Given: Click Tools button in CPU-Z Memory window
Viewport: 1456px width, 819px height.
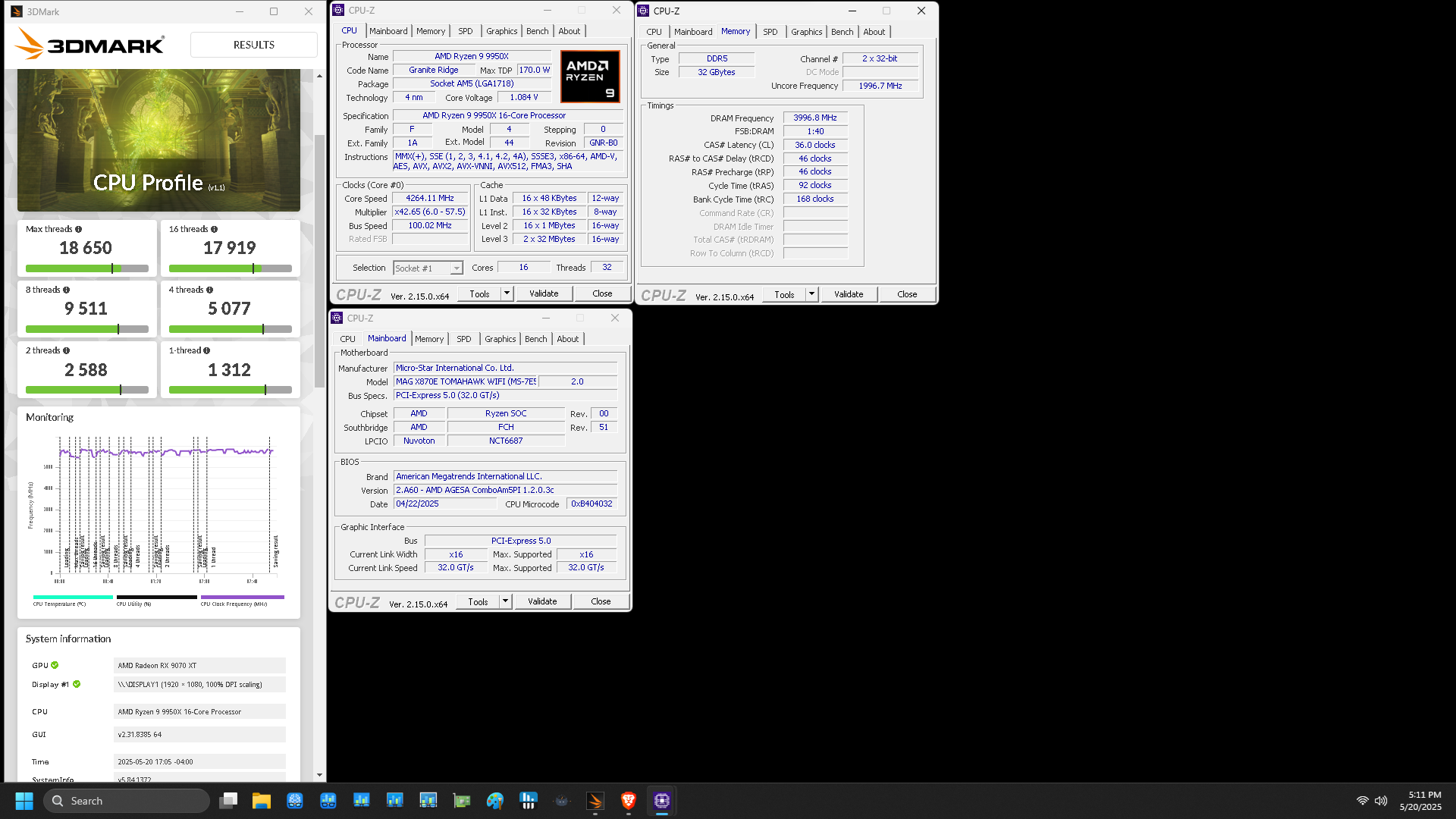Looking at the screenshot, I should tap(784, 294).
